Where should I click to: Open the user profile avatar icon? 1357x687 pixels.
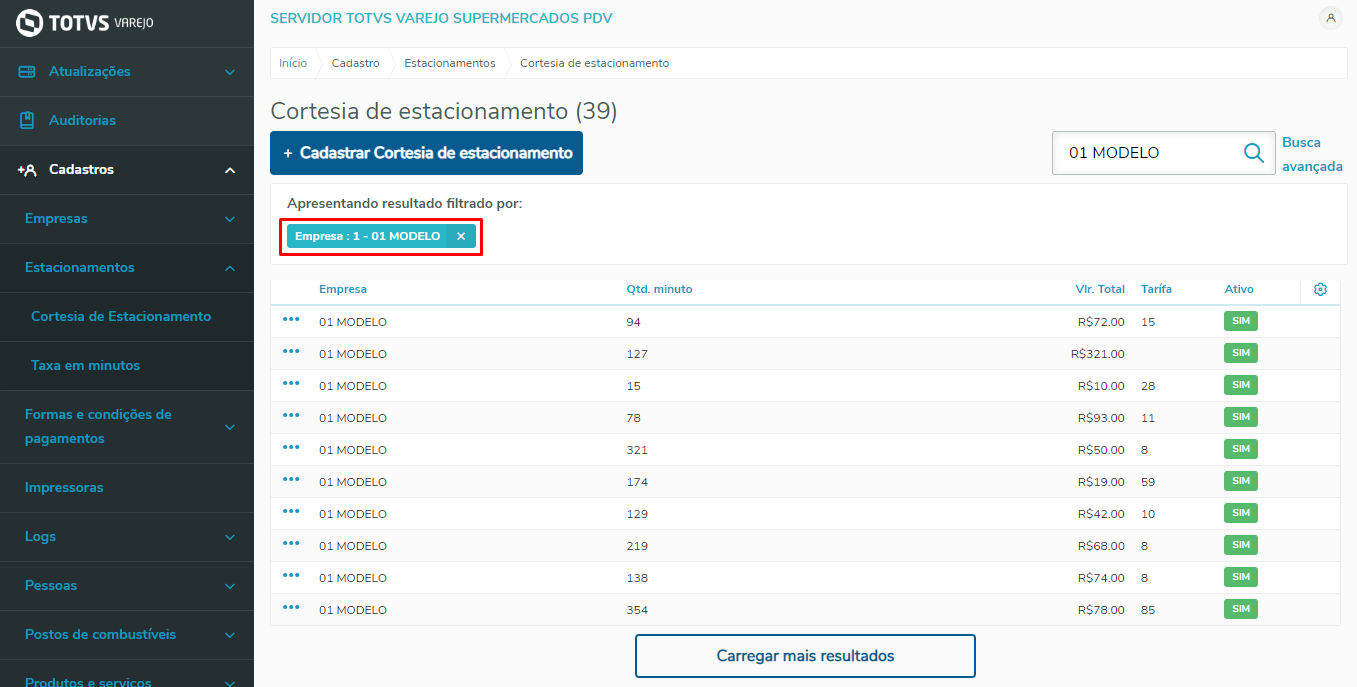pyautogui.click(x=1330, y=18)
